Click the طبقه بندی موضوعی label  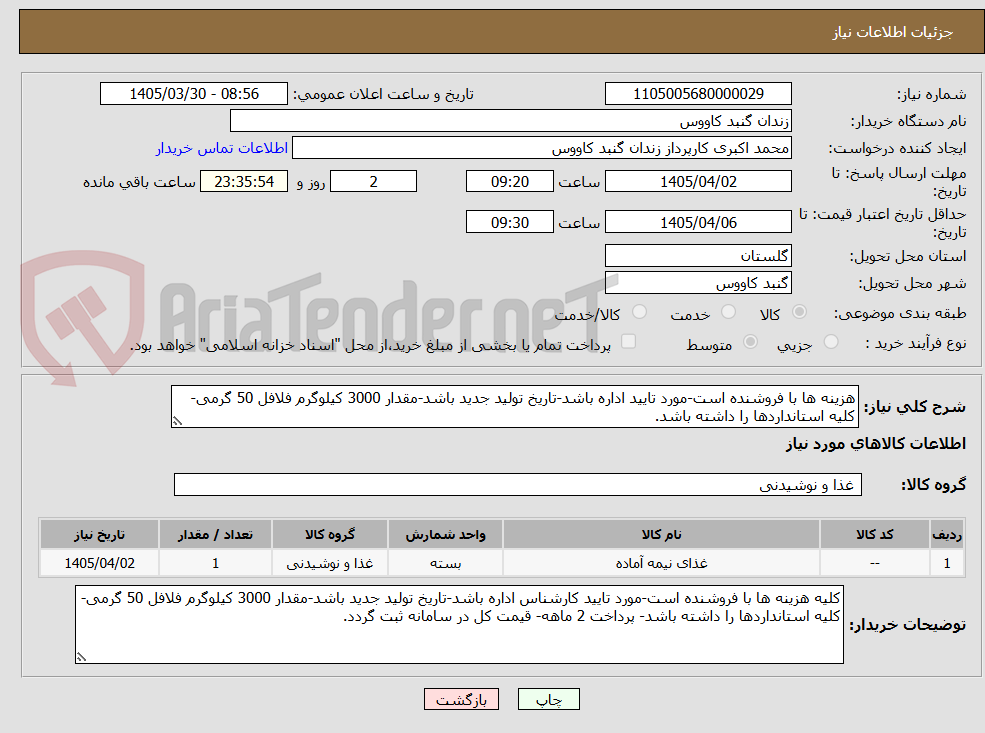pos(900,313)
